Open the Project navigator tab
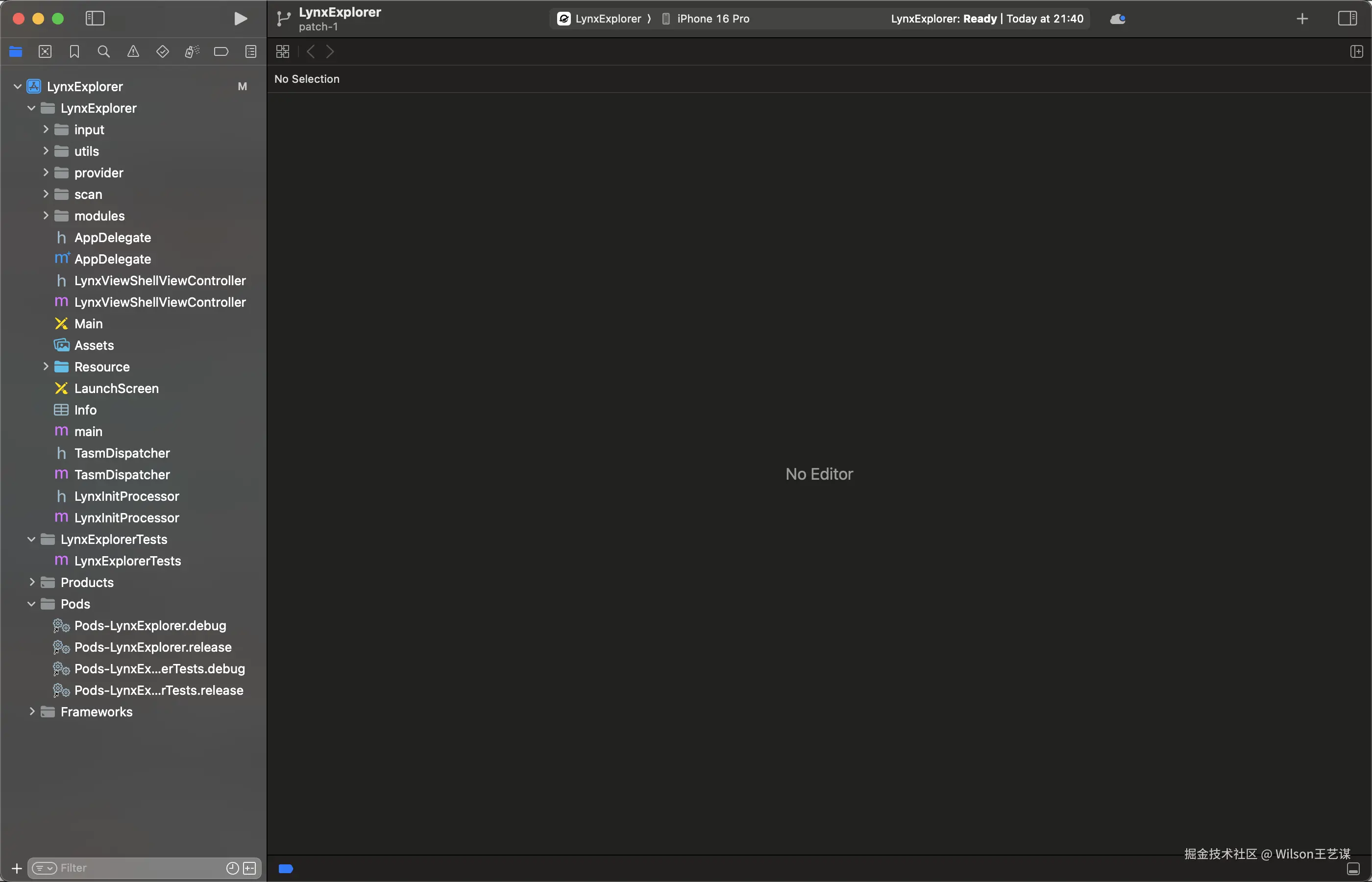 tap(16, 52)
